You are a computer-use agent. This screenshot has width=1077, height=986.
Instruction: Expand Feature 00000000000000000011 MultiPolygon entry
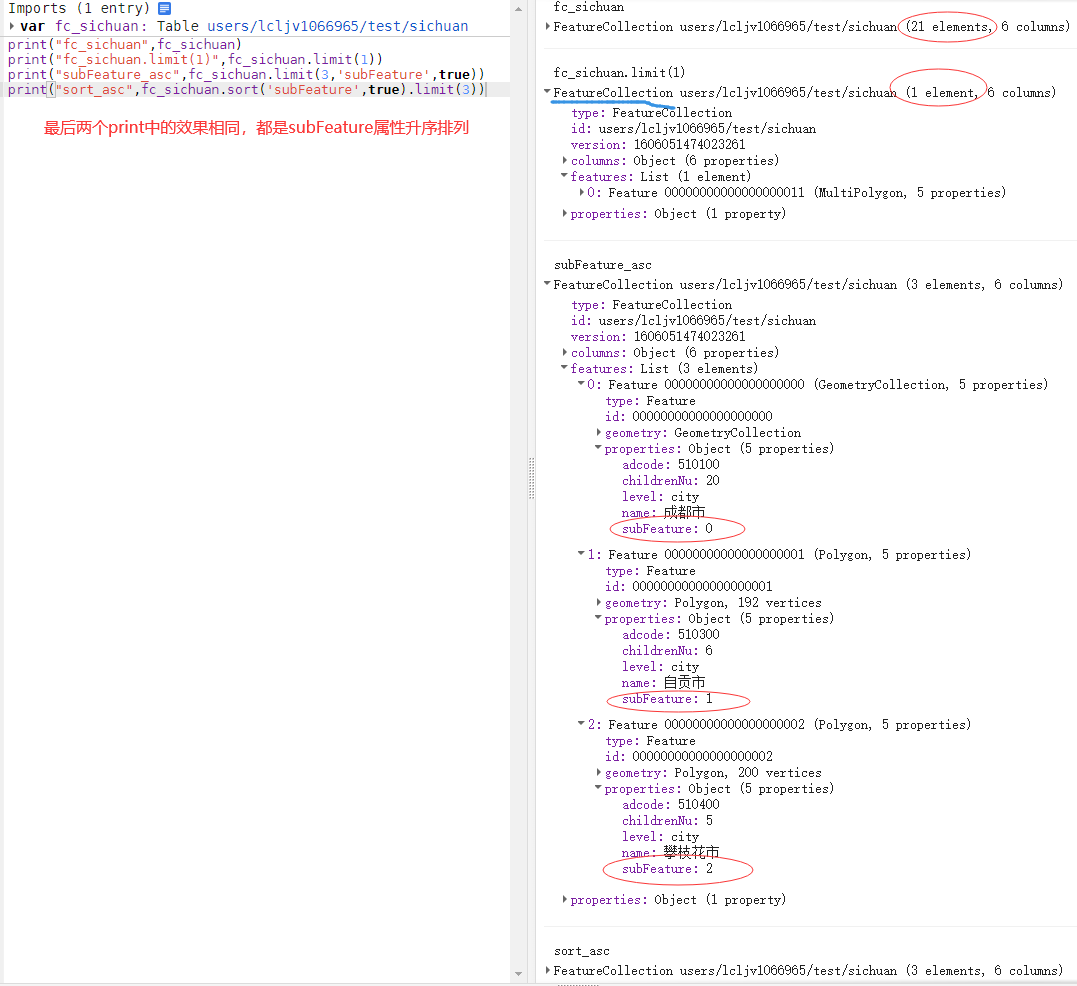582,192
